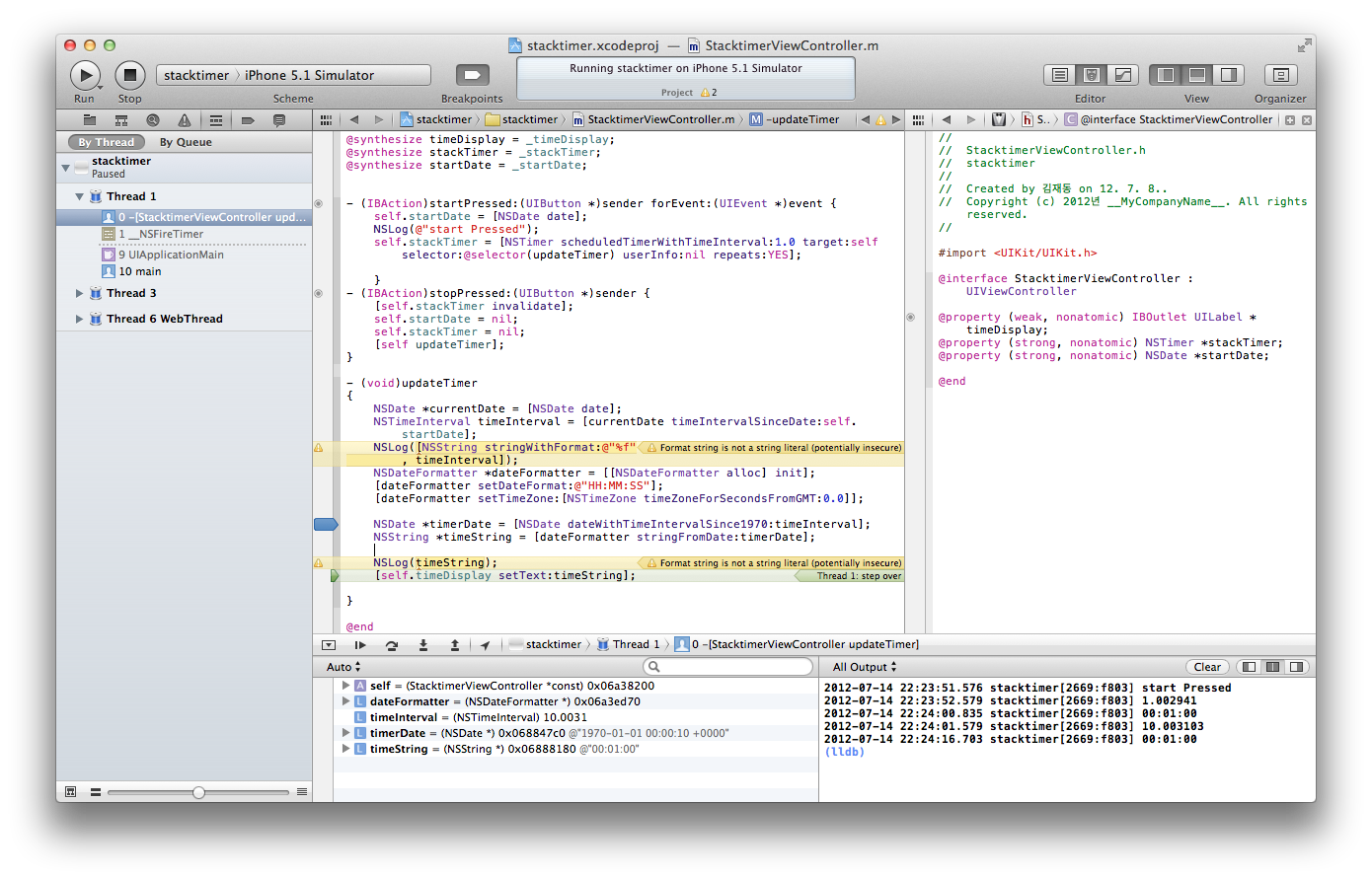Select the Standard editor view
The width and height of the screenshot is (1372, 880).
tap(1059, 75)
